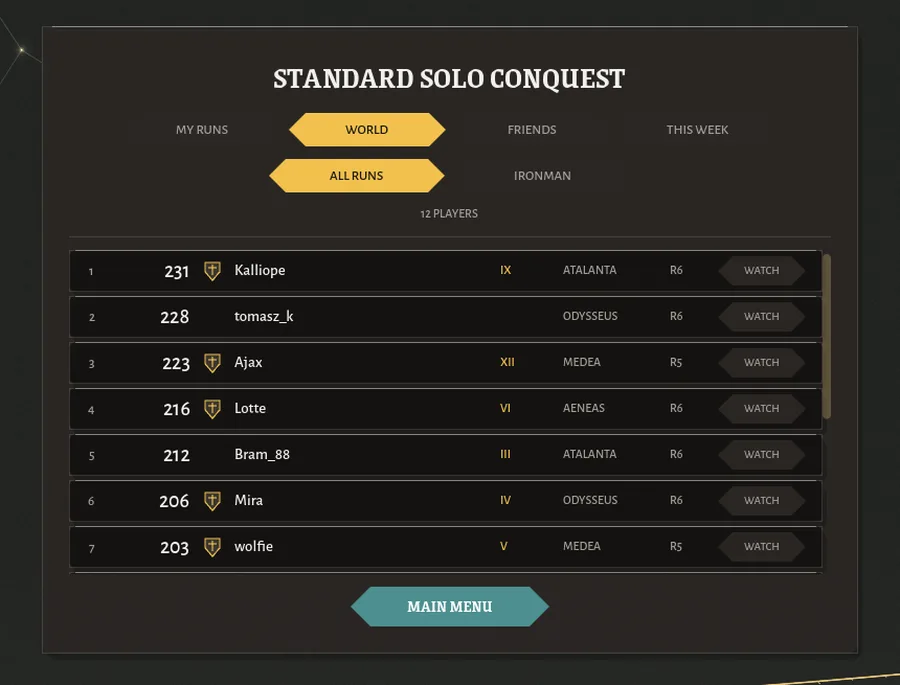
Task: Return to the Main Menu
Action: coord(450,606)
